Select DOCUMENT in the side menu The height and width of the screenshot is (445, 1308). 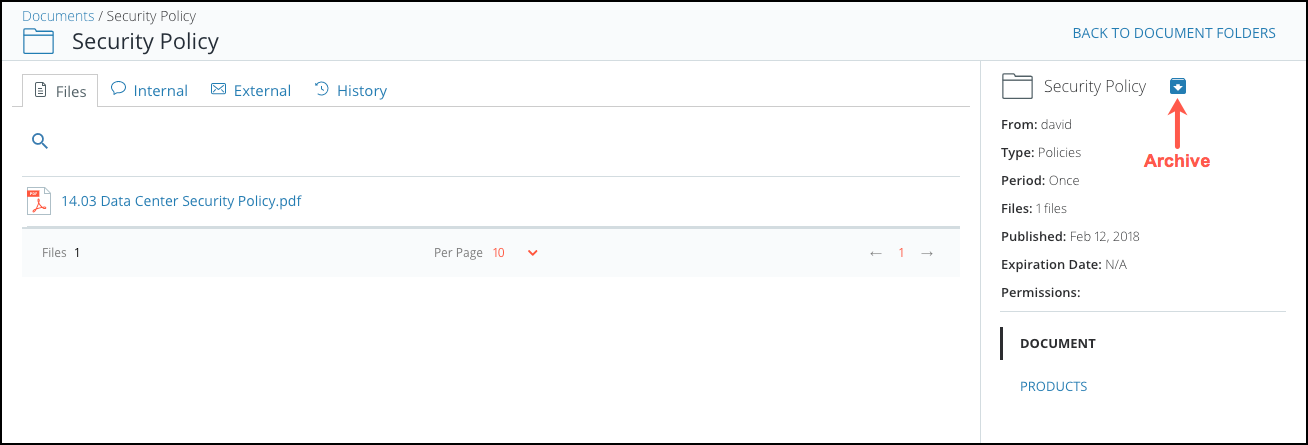(1058, 343)
